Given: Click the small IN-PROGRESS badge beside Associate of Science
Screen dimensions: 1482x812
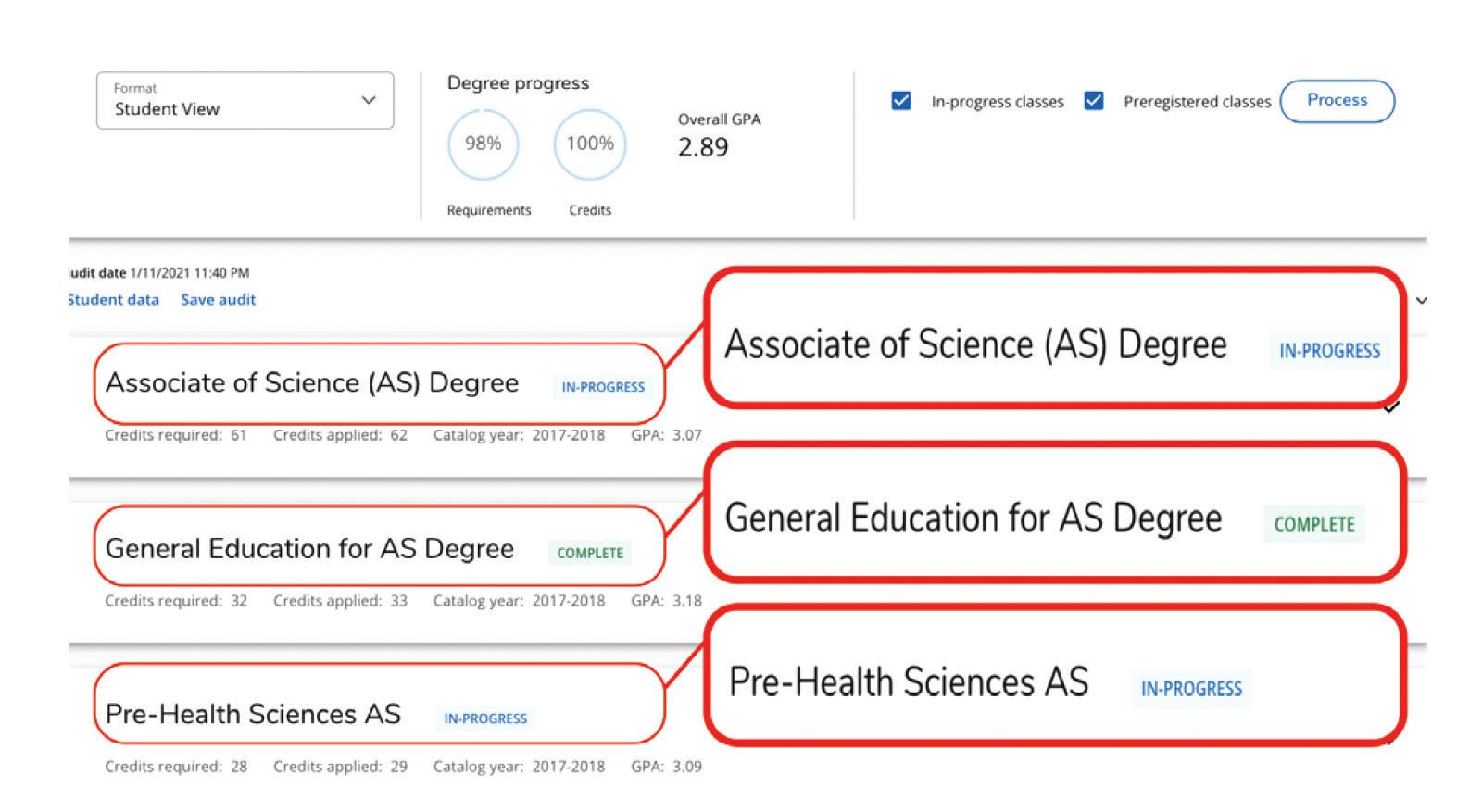Looking at the screenshot, I should [x=603, y=387].
